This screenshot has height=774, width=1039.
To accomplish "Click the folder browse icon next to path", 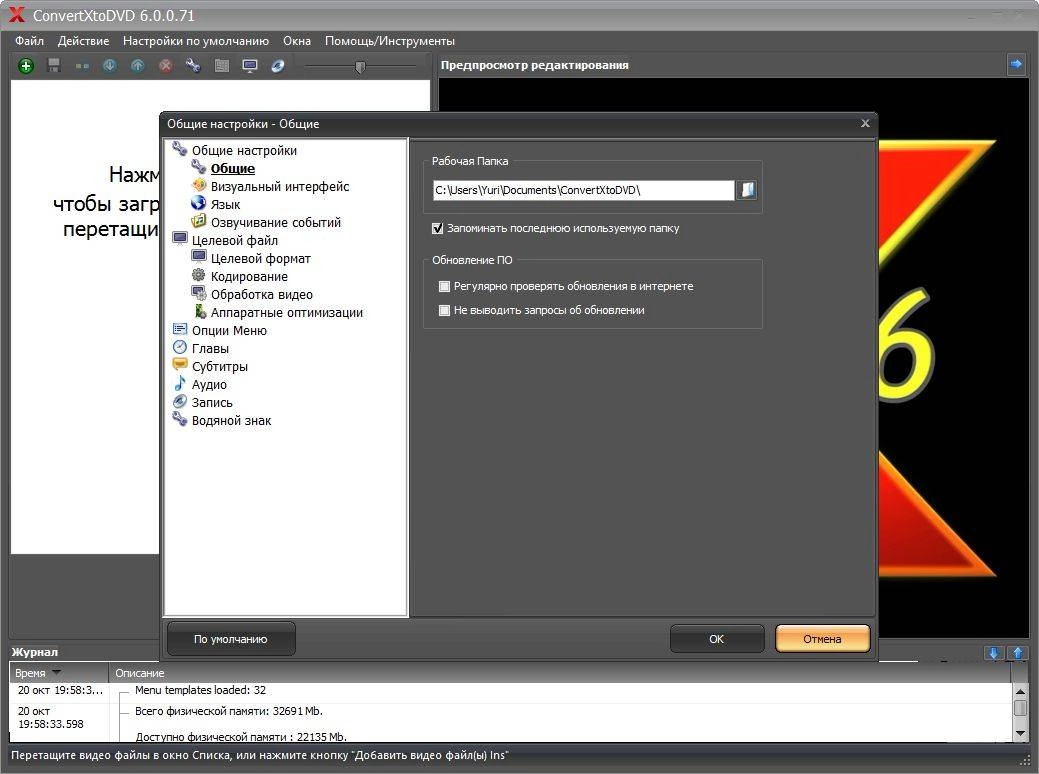I will tap(747, 190).
